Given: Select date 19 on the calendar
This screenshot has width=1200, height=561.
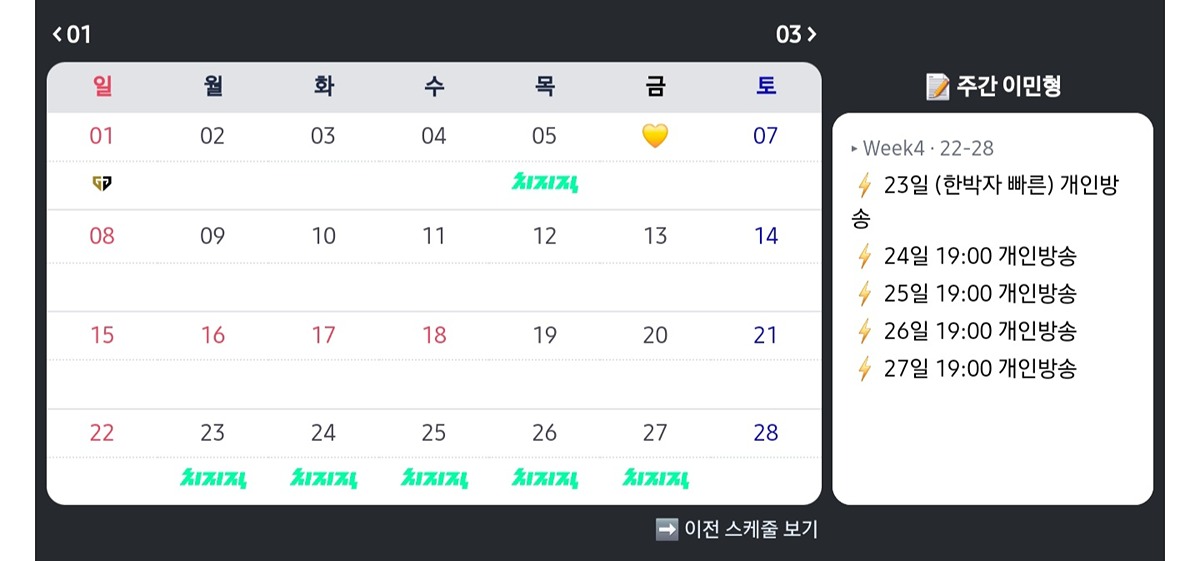Looking at the screenshot, I should coord(545,335).
